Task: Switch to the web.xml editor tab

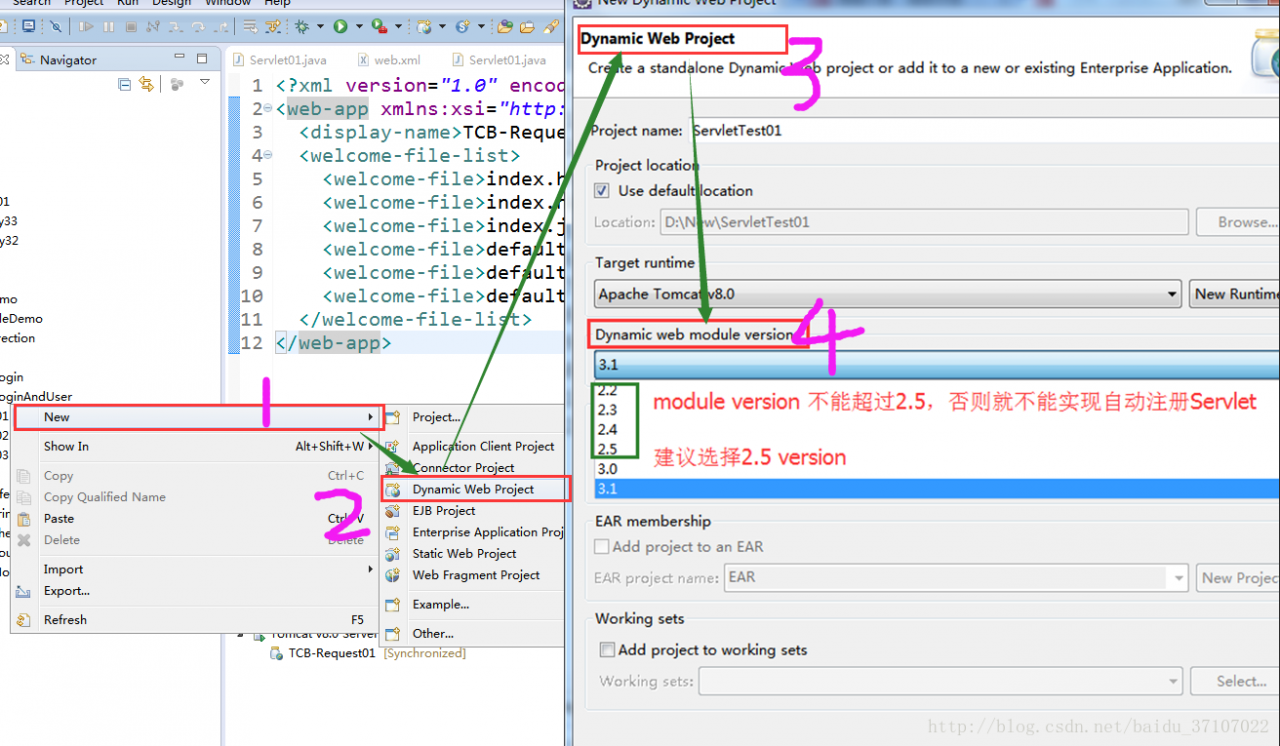Action: pos(389,60)
